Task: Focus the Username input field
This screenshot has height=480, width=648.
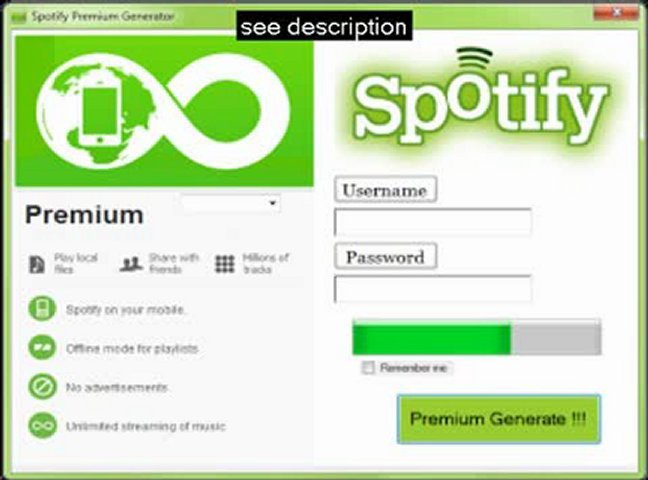Action: [x=433, y=222]
